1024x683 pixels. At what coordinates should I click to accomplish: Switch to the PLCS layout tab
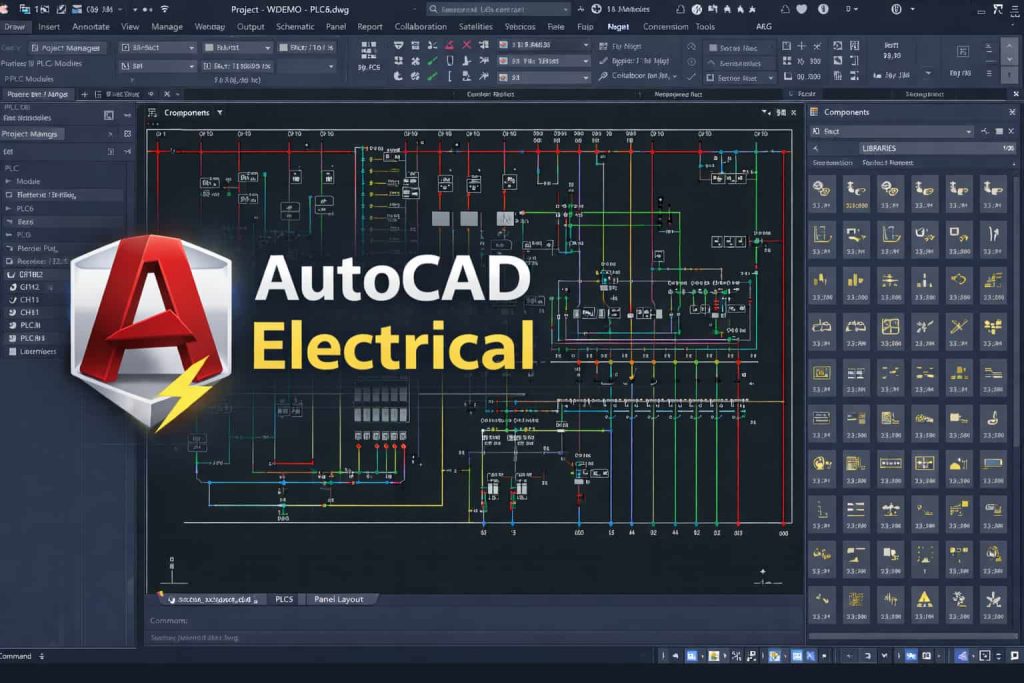284,599
